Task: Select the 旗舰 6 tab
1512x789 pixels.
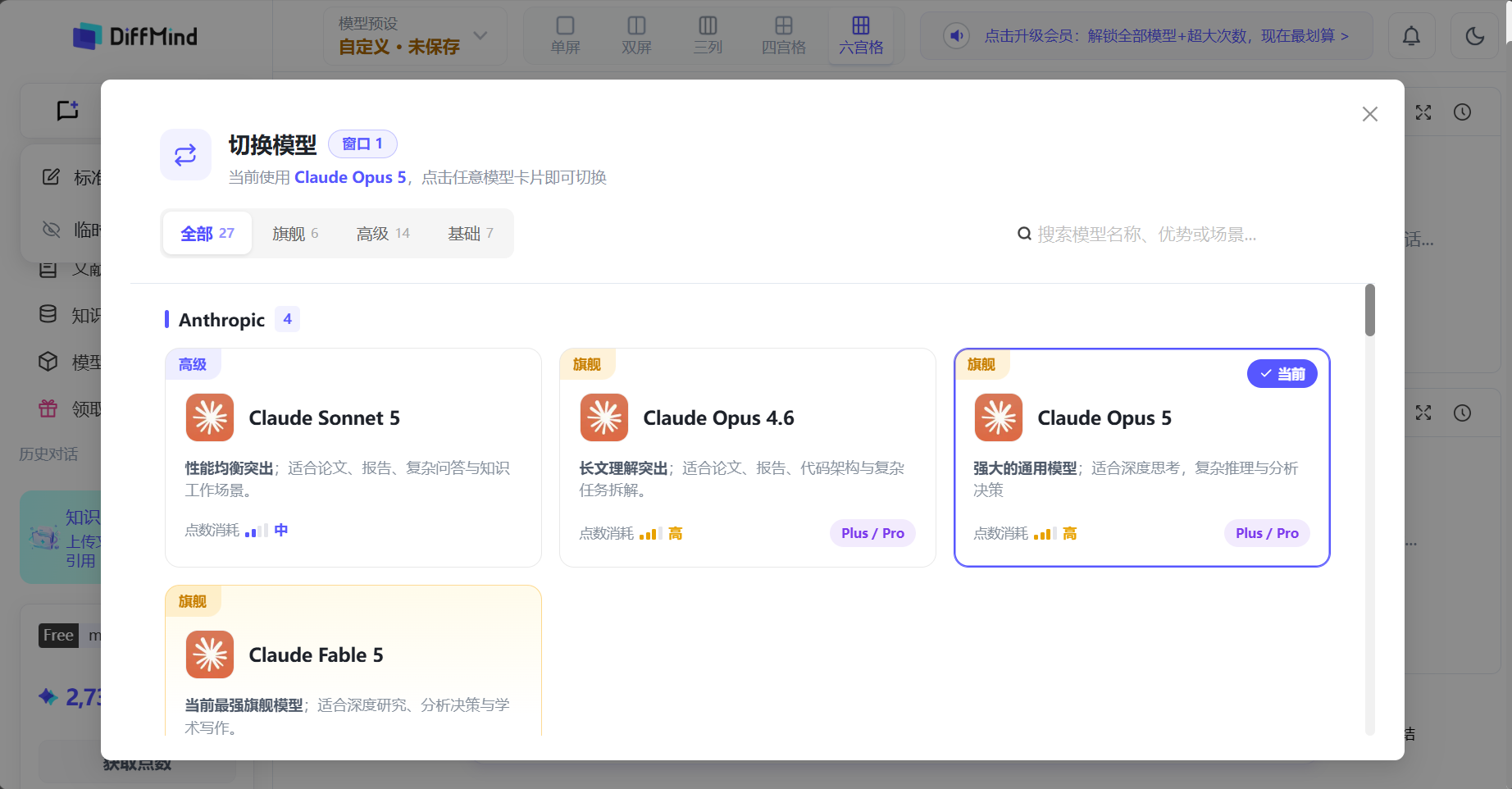Action: (x=295, y=234)
